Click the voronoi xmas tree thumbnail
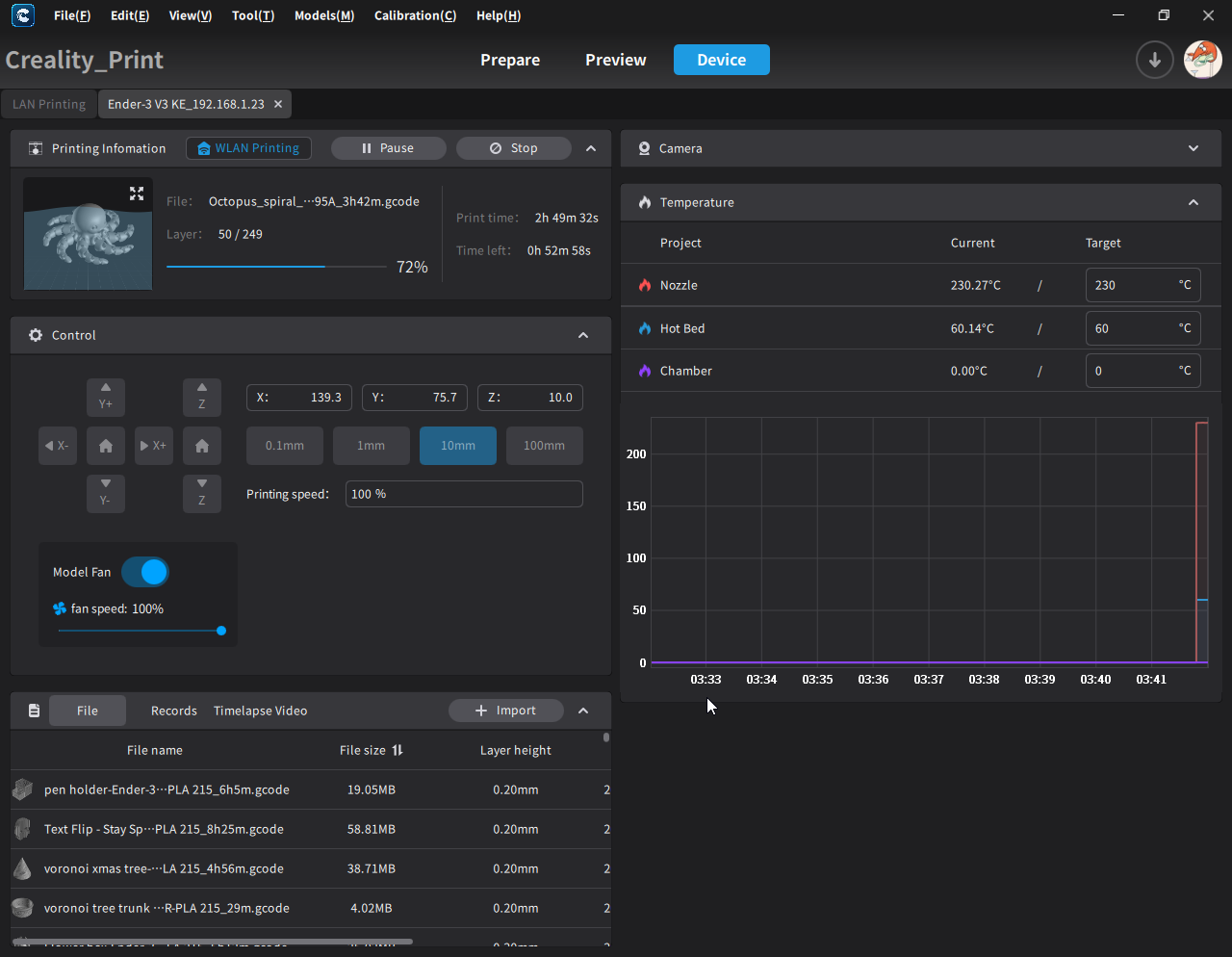The image size is (1232, 957). (x=22, y=868)
